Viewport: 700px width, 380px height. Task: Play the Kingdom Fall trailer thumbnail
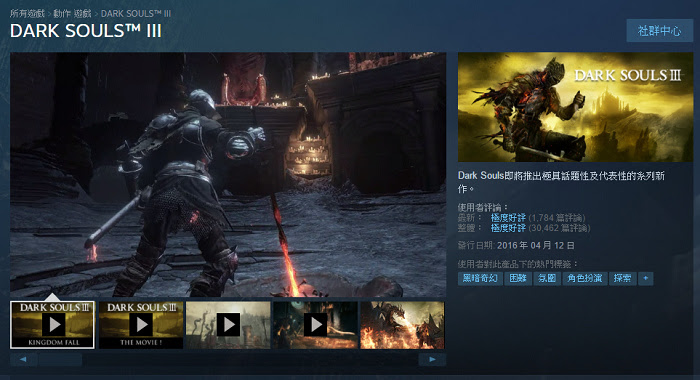pos(52,325)
